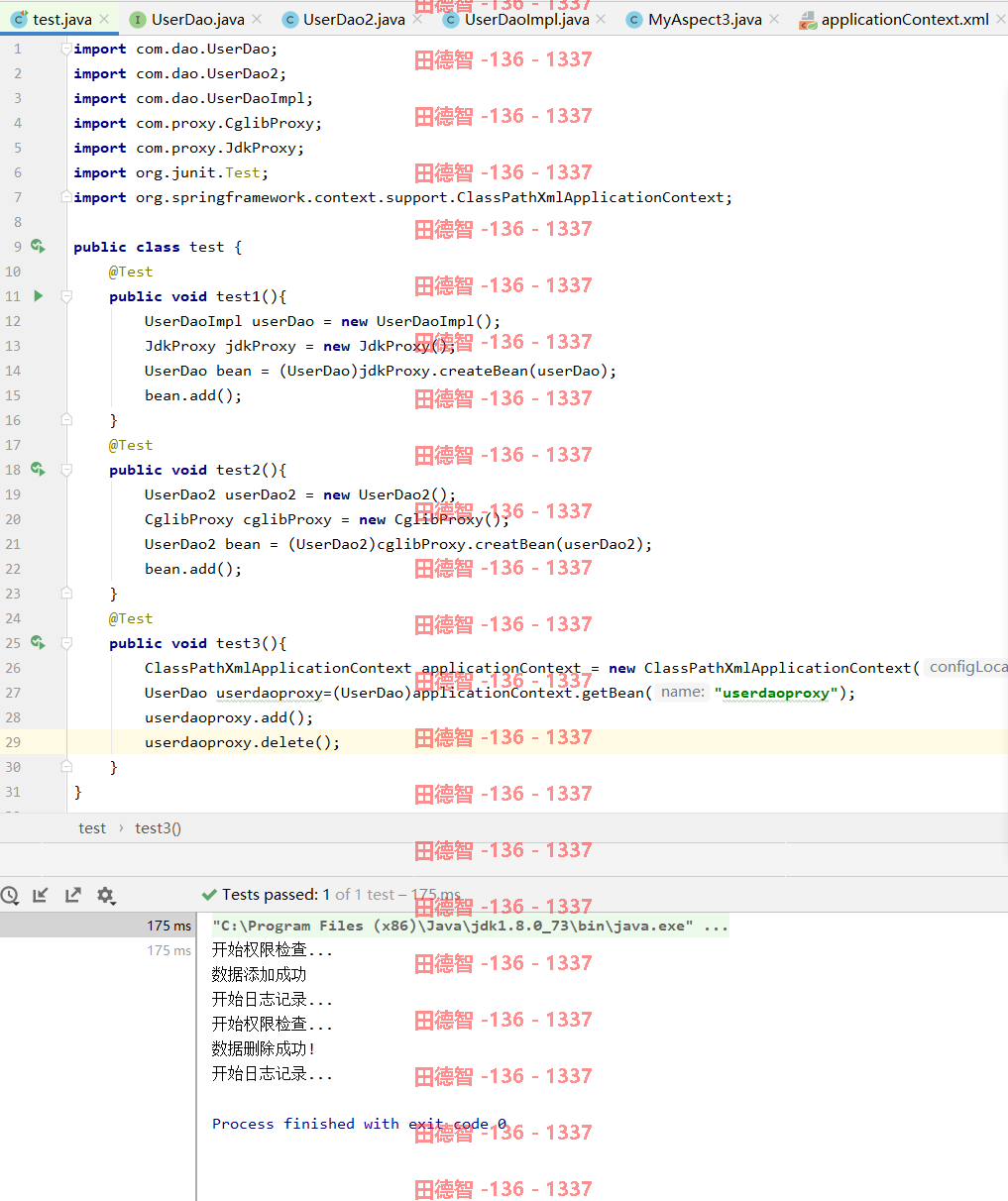Click 'public void test1(){' method signature

pyautogui.click(x=197, y=296)
